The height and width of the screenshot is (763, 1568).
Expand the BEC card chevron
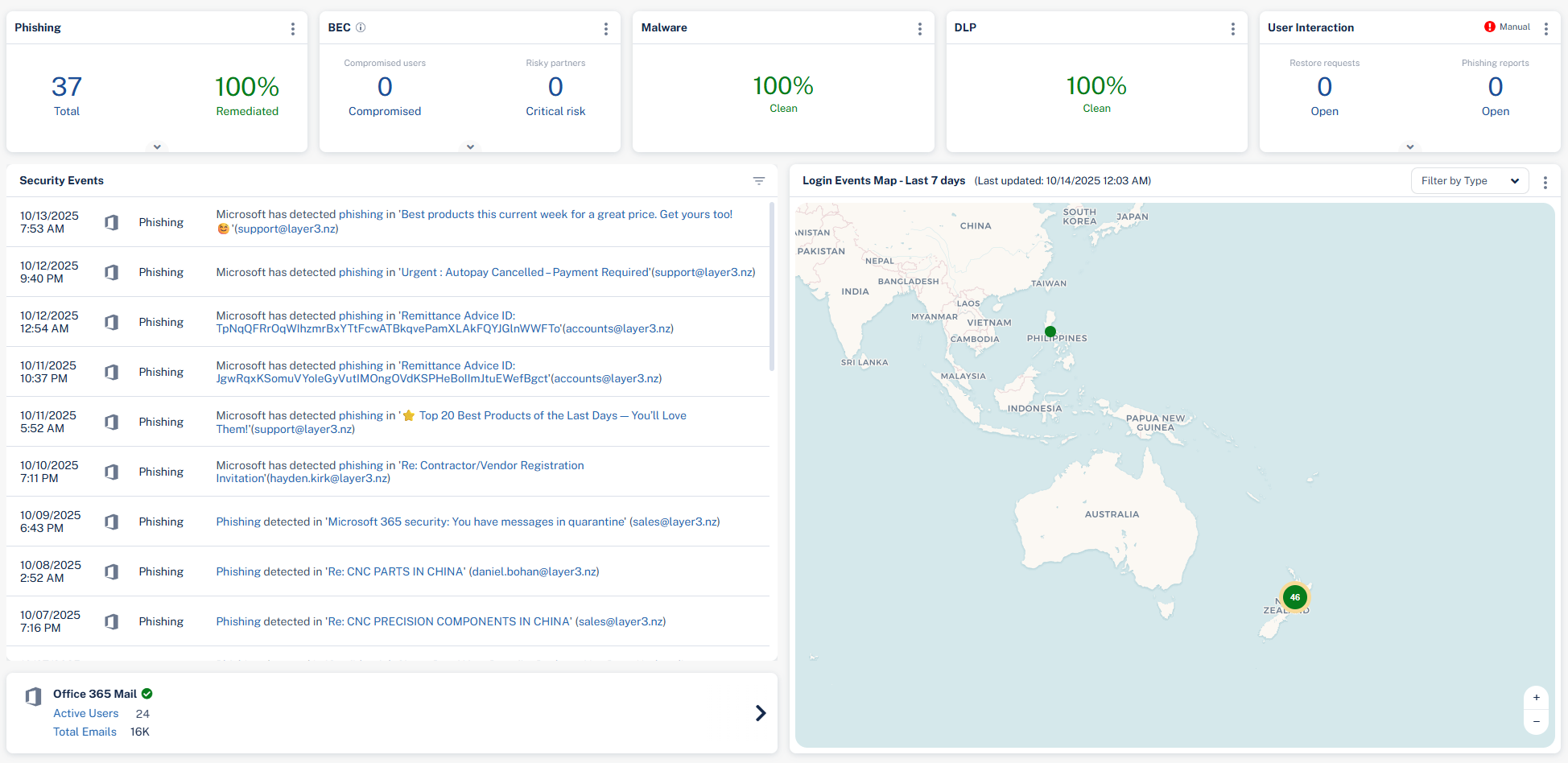click(x=470, y=146)
